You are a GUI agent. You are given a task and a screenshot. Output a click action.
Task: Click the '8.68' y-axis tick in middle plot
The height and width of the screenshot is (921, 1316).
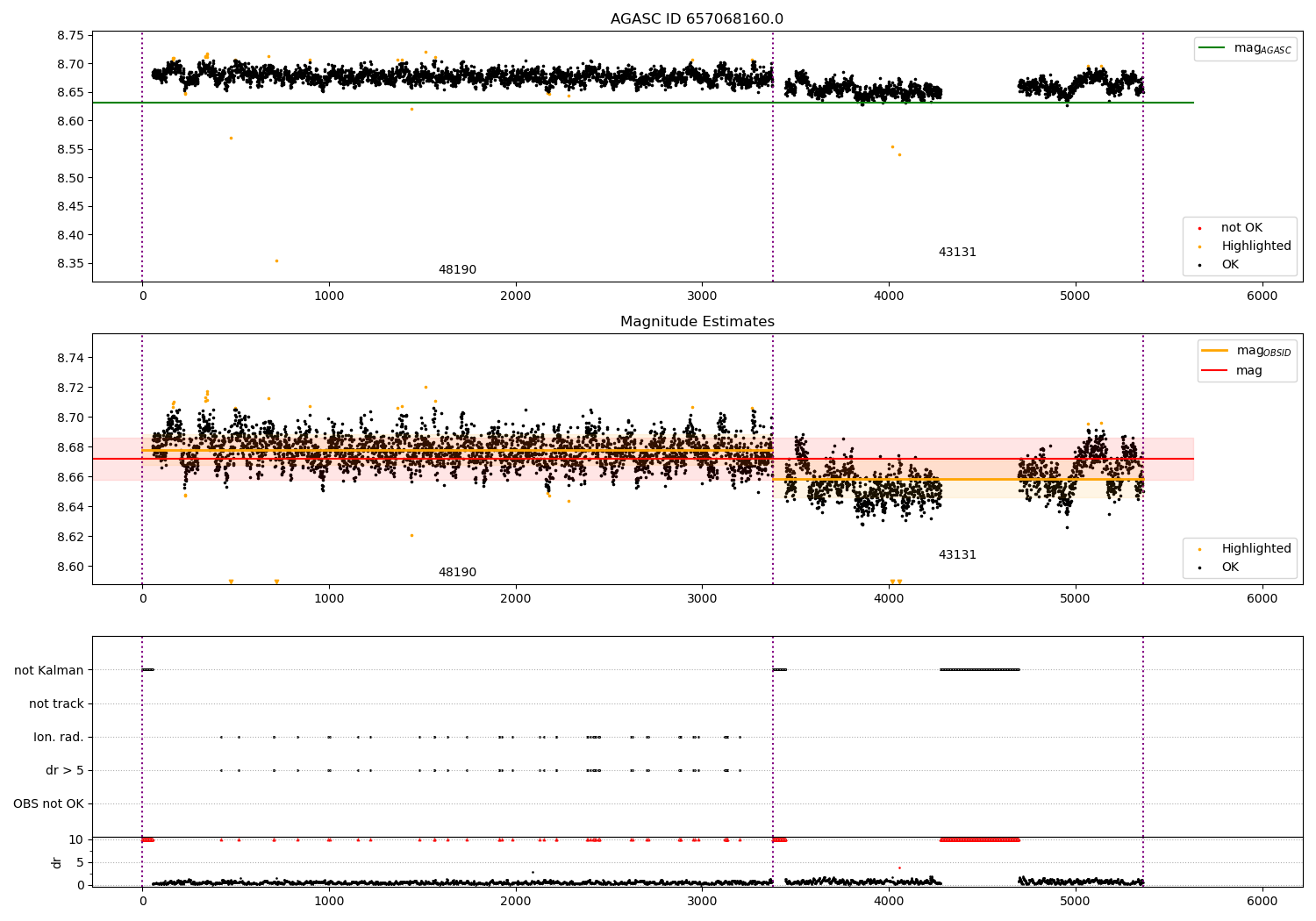(71, 448)
